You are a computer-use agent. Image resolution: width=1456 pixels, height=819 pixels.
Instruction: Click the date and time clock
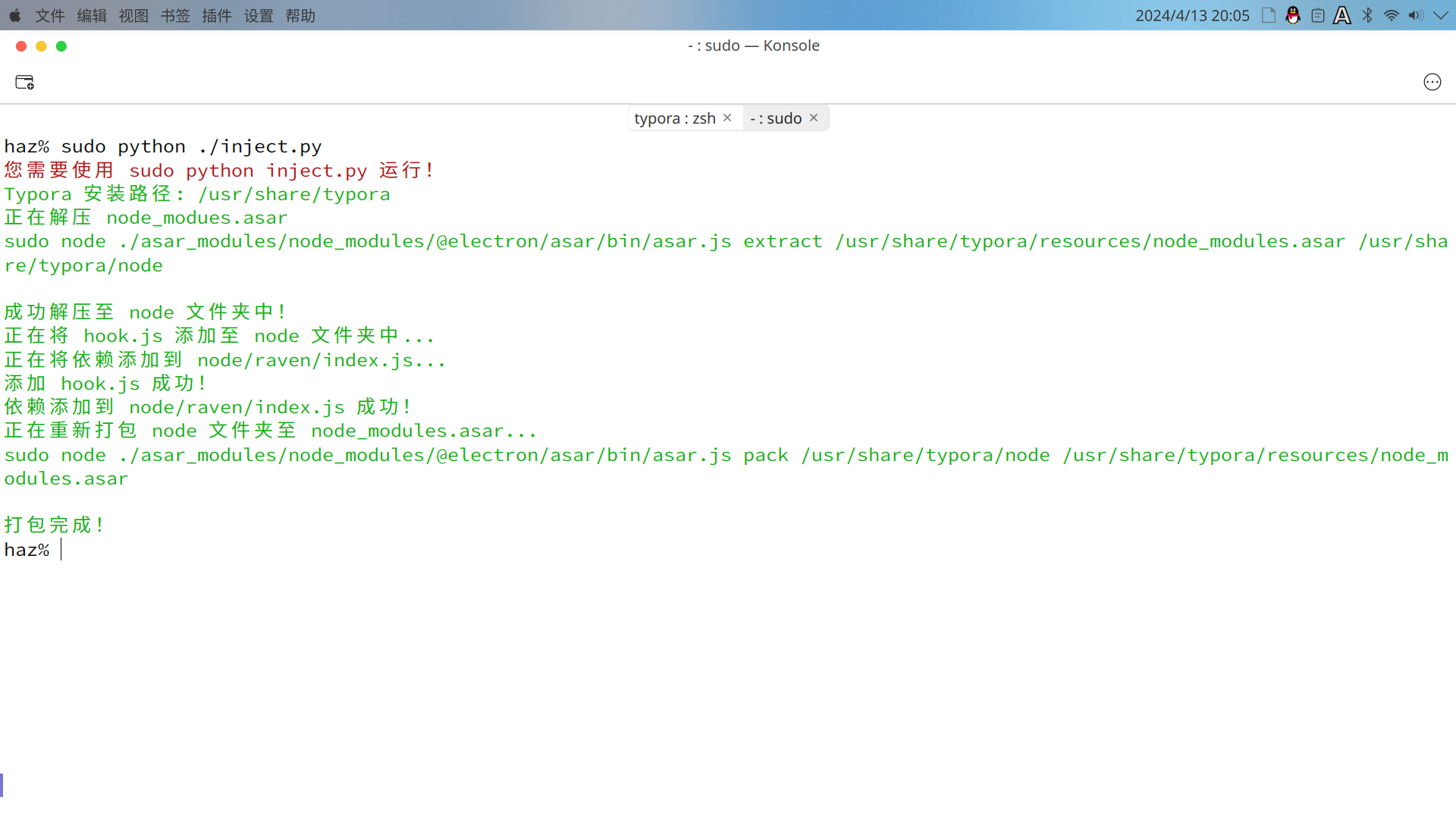coord(1191,15)
